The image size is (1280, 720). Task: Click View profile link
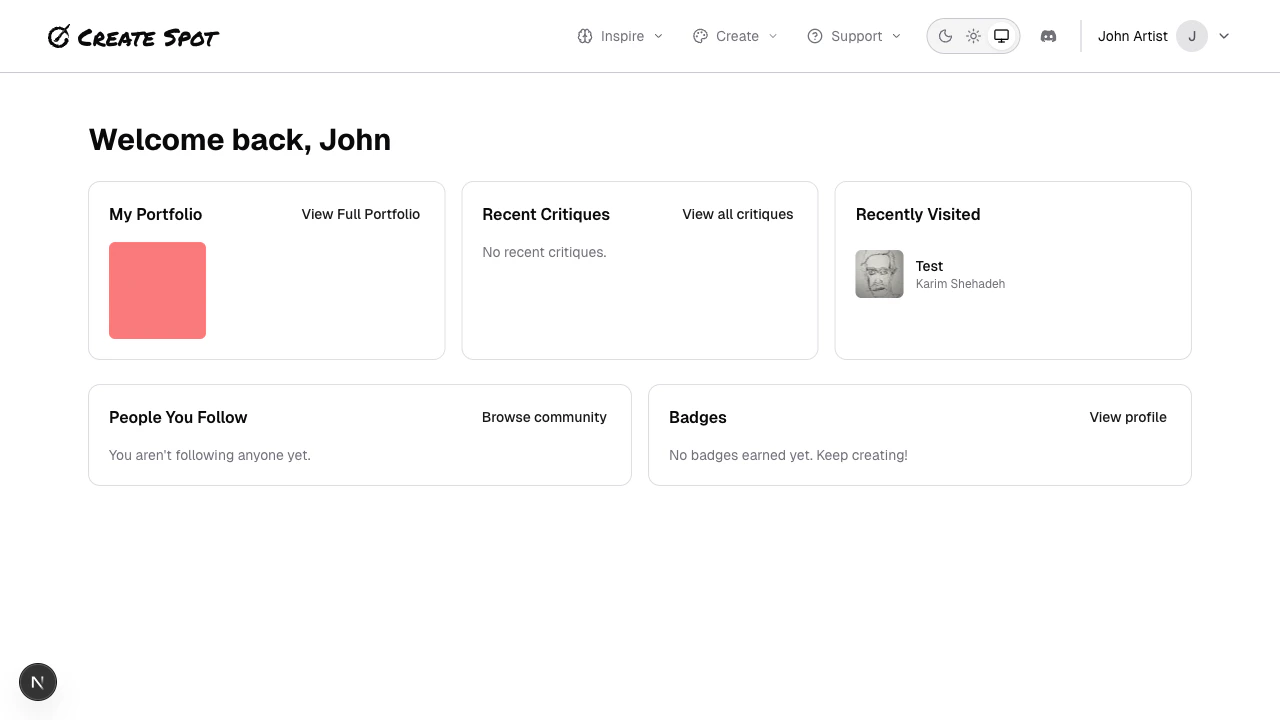coord(1128,417)
